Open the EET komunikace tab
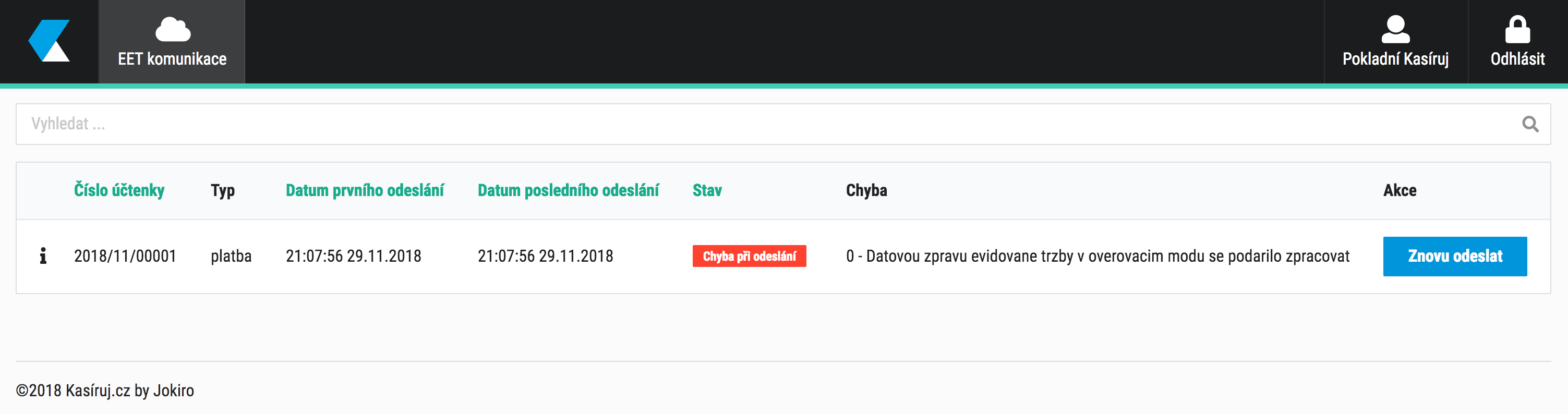Image resolution: width=1568 pixels, height=414 pixels. pos(172,41)
